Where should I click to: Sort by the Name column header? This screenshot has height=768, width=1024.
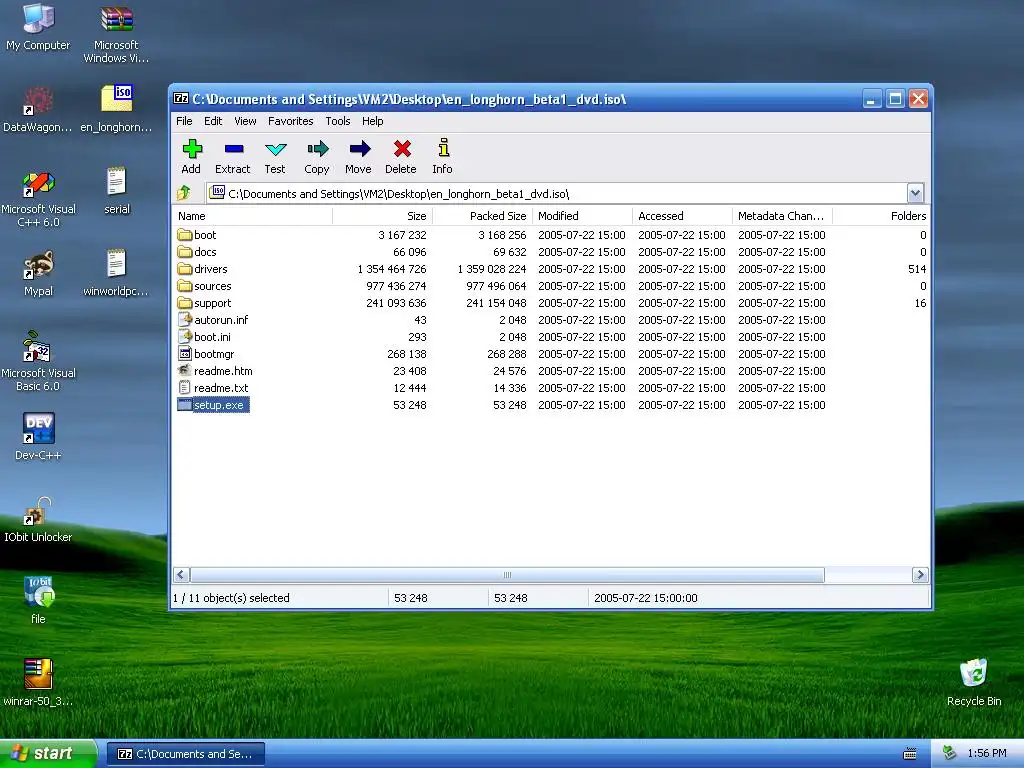[x=253, y=216]
